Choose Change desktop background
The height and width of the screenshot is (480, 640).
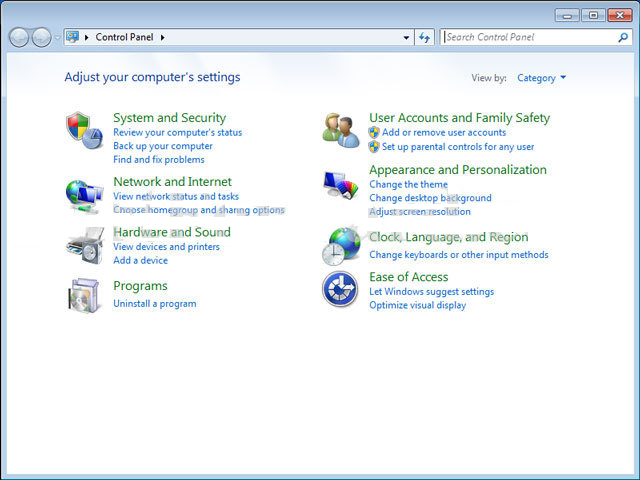point(430,198)
